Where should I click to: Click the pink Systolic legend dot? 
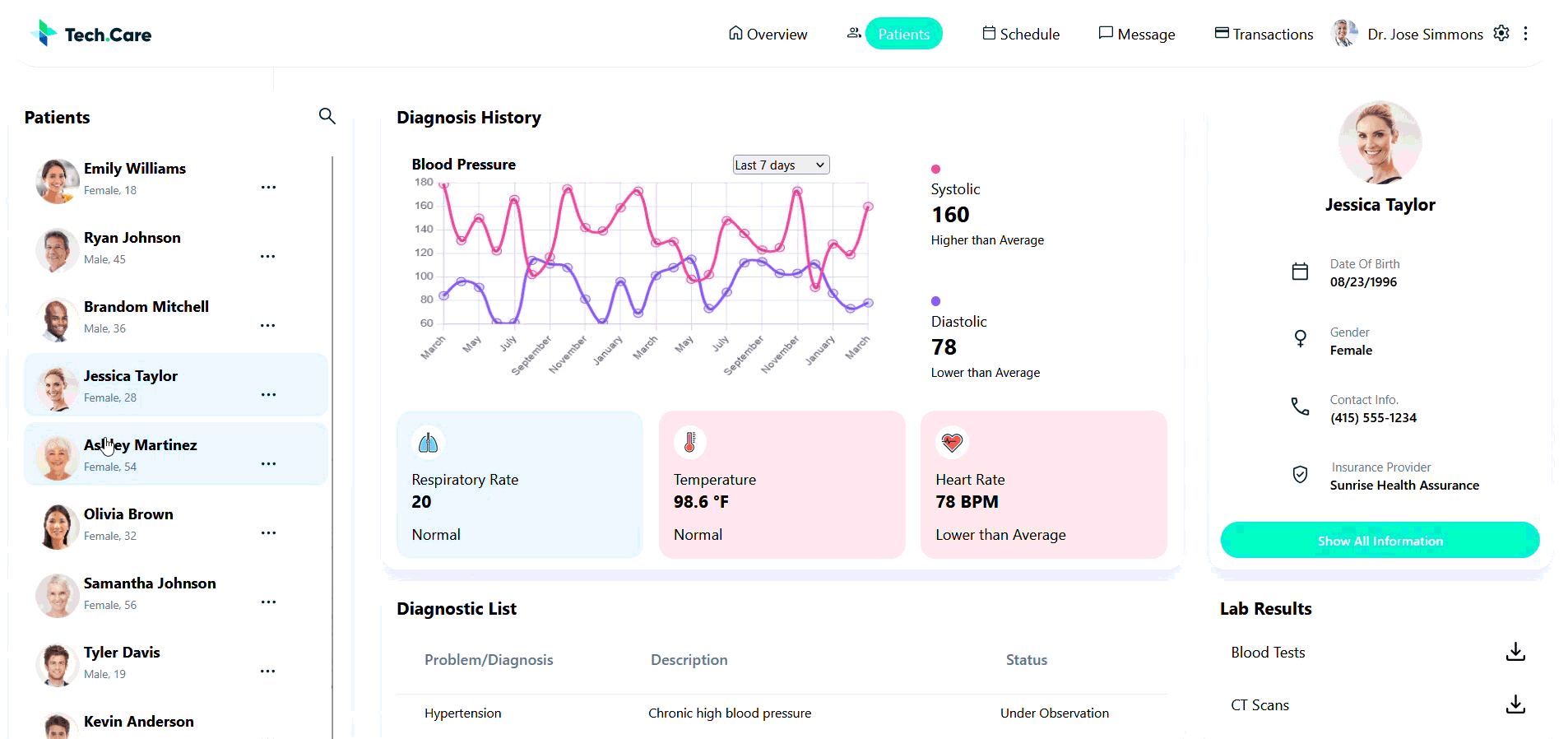tap(935, 169)
